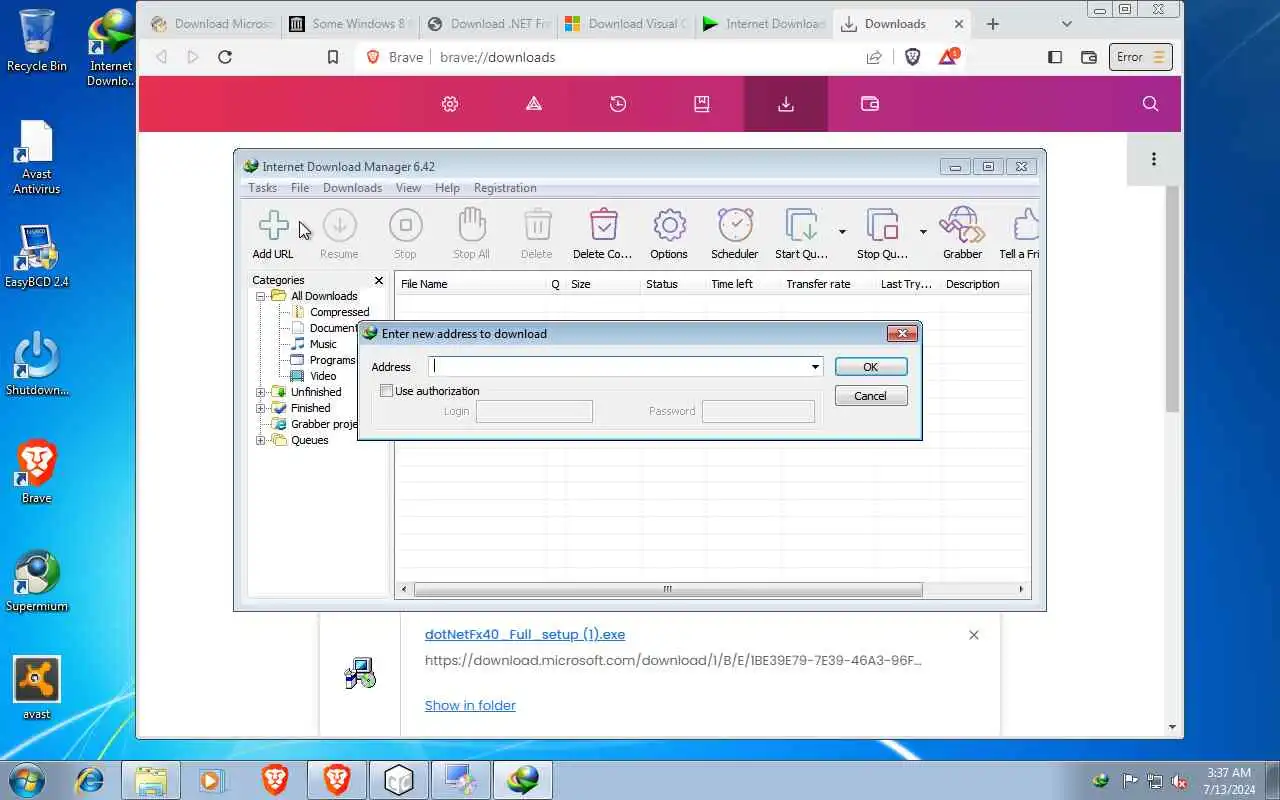This screenshot has width=1280, height=800.
Task: Click the Delete trash icon in IDM
Action: coord(537,226)
